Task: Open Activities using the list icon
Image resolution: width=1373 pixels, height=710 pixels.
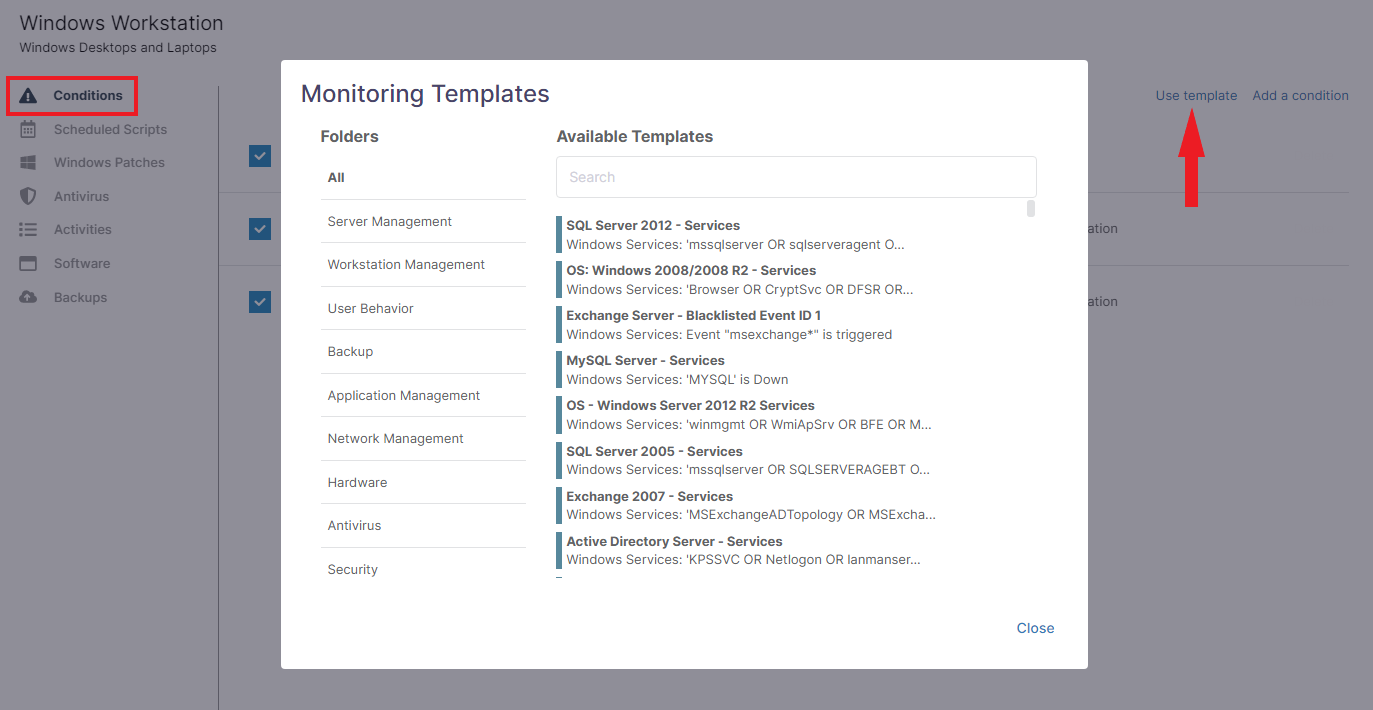Action: [x=29, y=229]
